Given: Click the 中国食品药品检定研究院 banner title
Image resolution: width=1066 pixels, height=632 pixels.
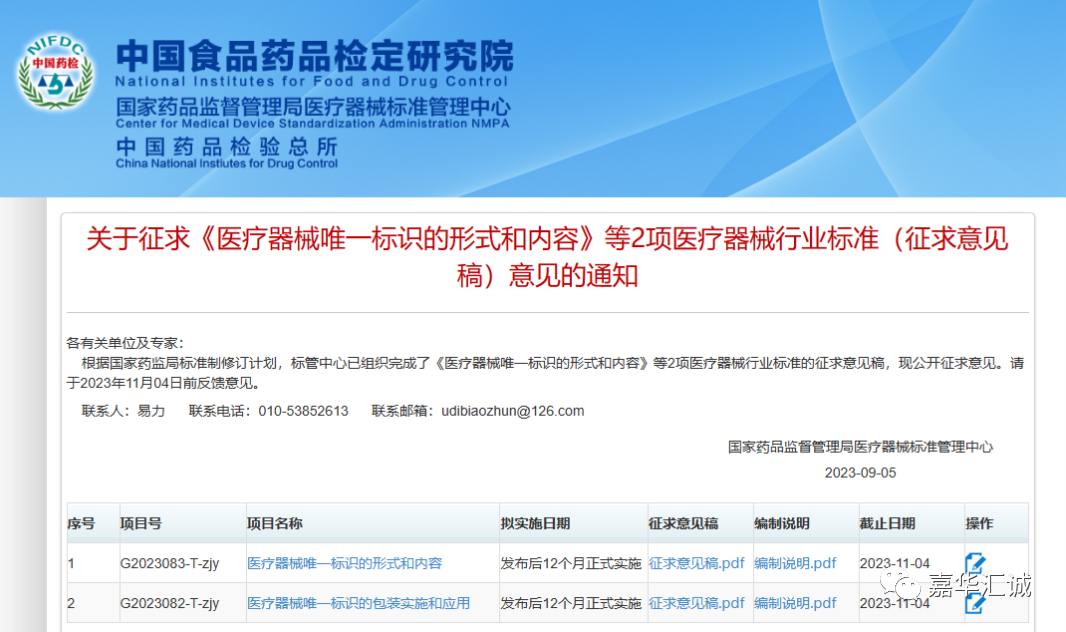Looking at the screenshot, I should click(x=314, y=56).
